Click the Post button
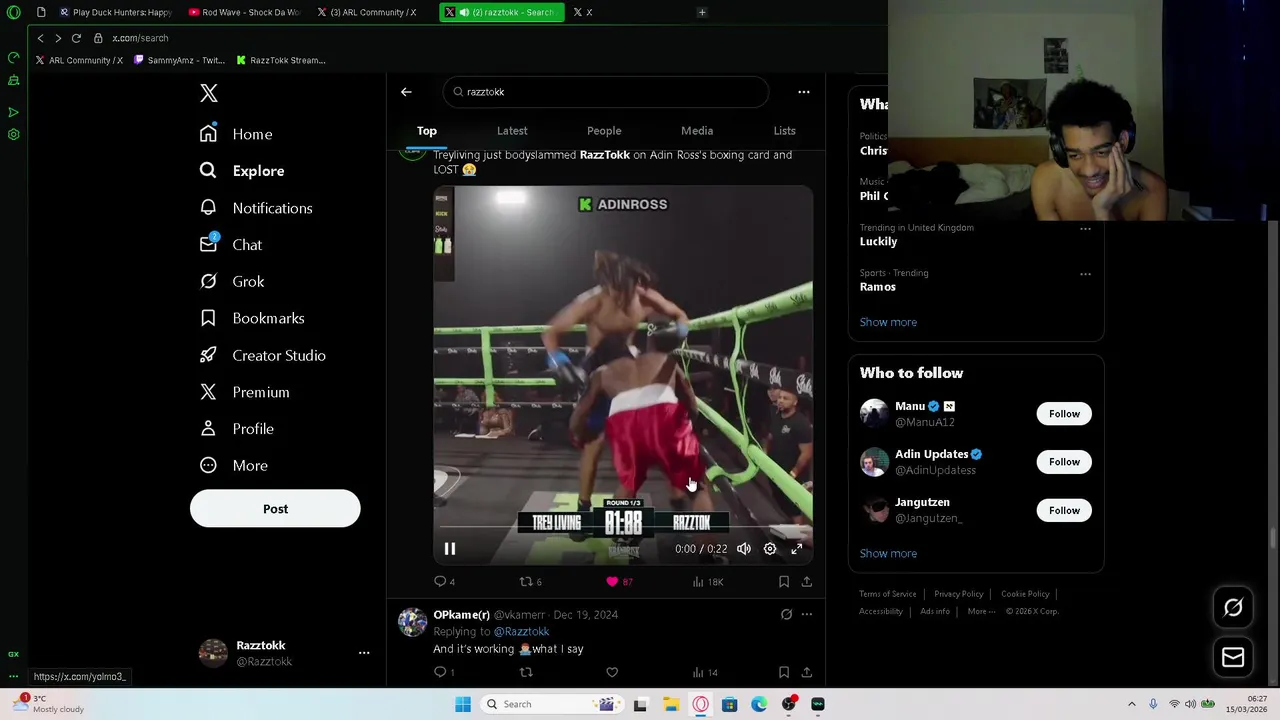Image resolution: width=1280 pixels, height=720 pixels. (275, 509)
